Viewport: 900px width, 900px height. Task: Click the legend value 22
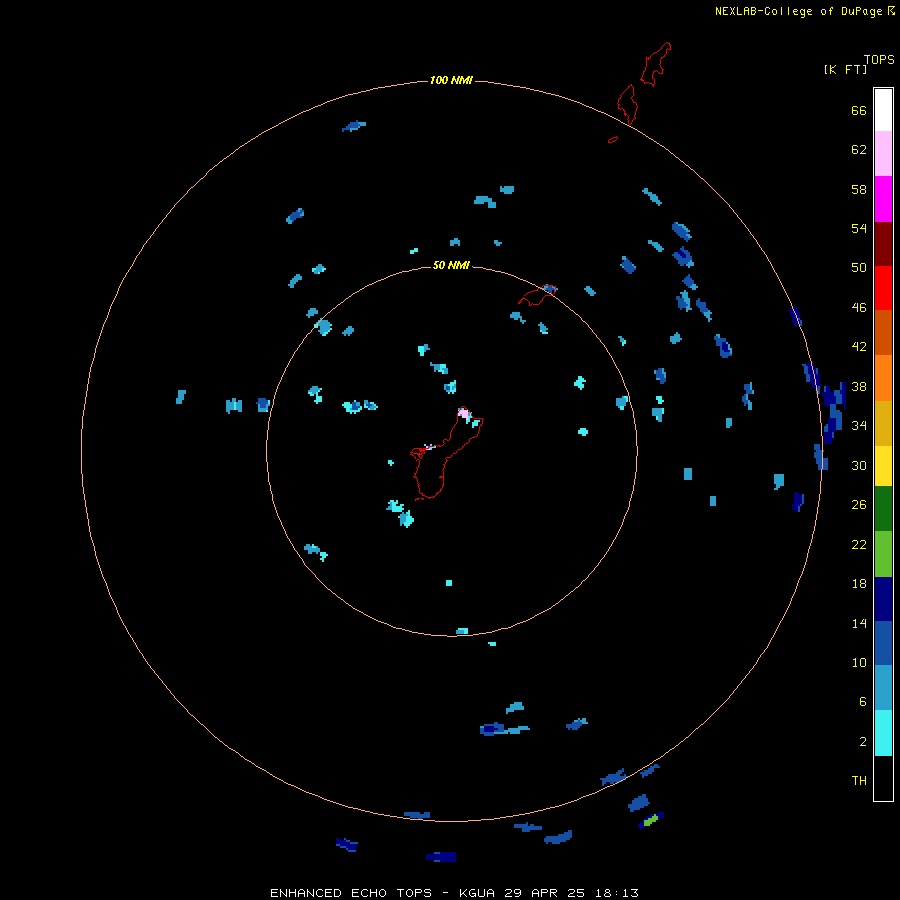pos(859,544)
